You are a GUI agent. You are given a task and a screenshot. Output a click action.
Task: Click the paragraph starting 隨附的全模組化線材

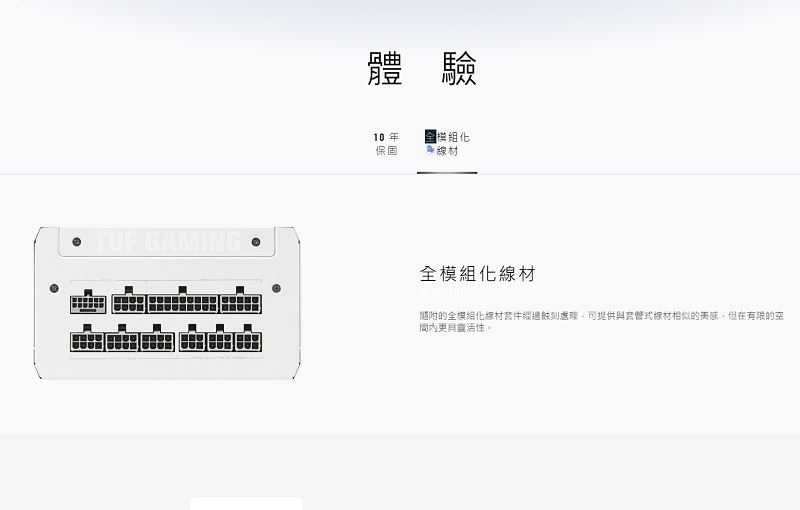602,321
